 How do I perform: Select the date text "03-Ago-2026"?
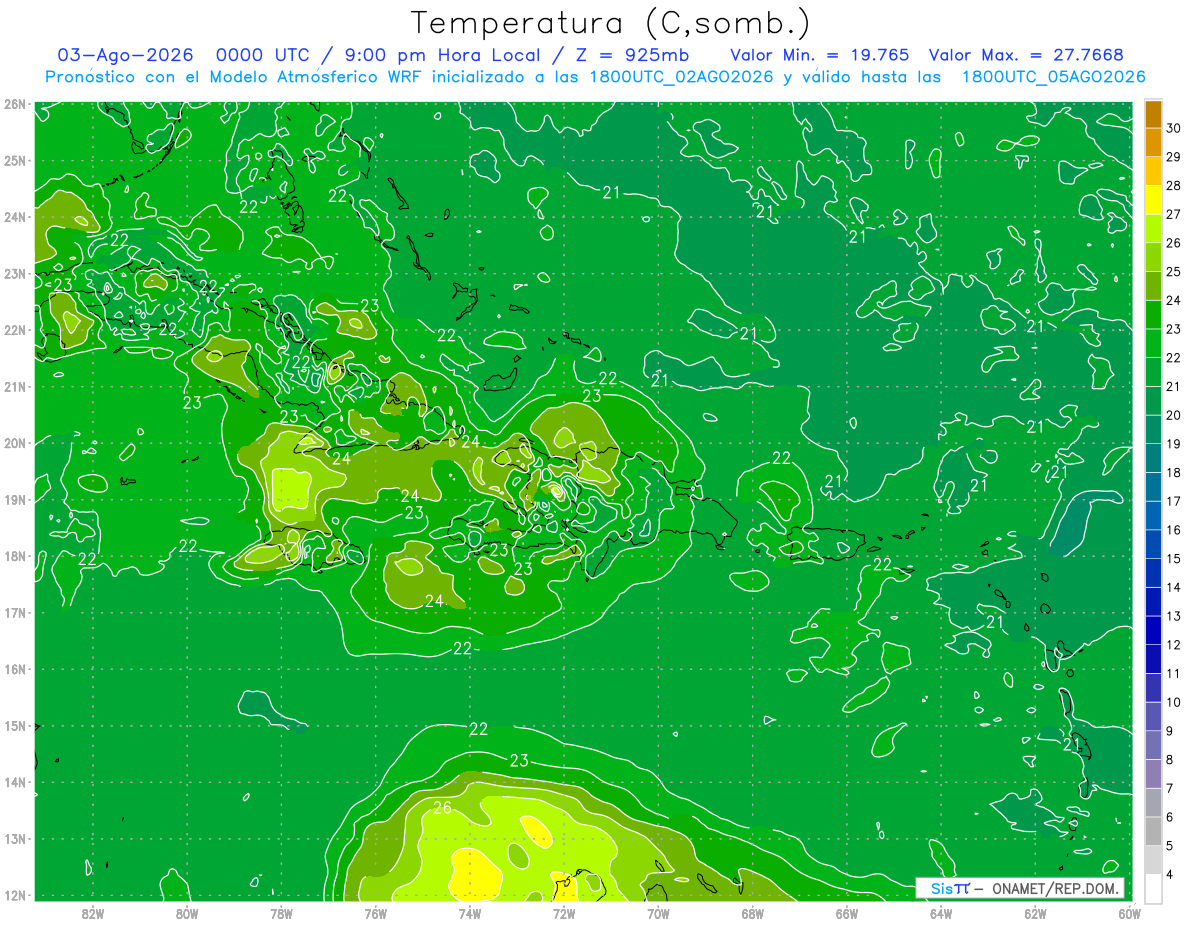[x=125, y=55]
